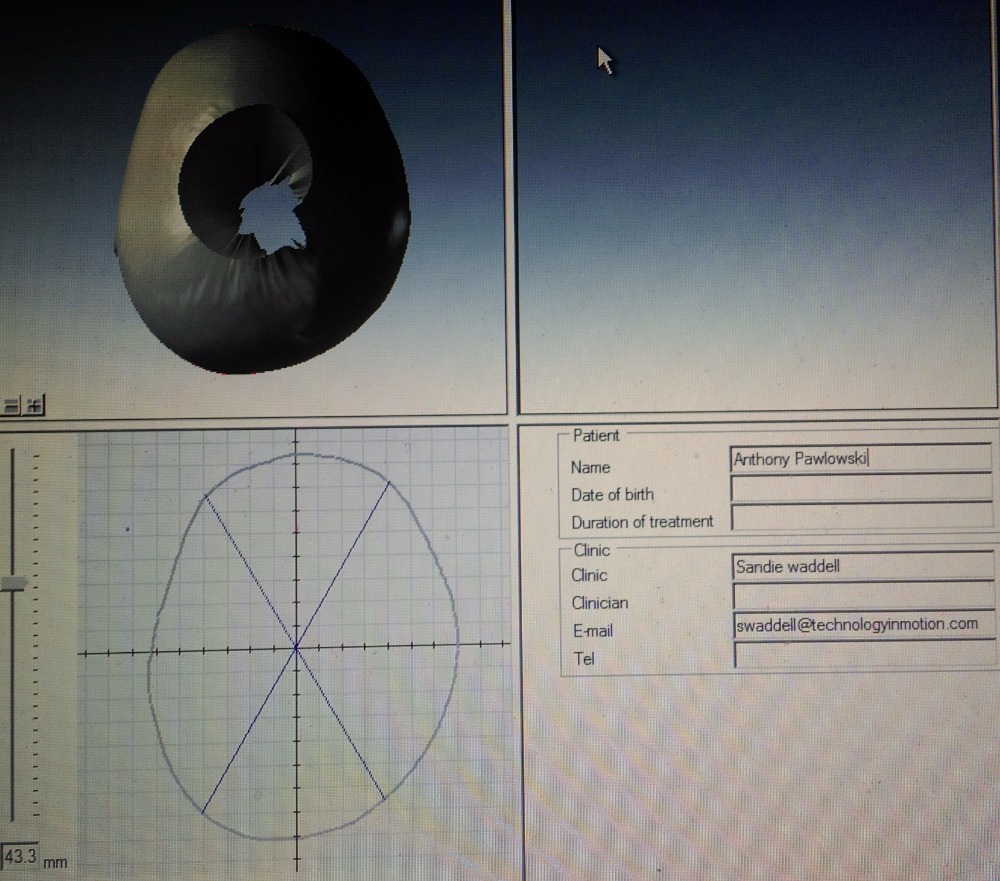Click the vertical slice height slider handle
This screenshot has height=881, width=1000.
pos(13,584)
